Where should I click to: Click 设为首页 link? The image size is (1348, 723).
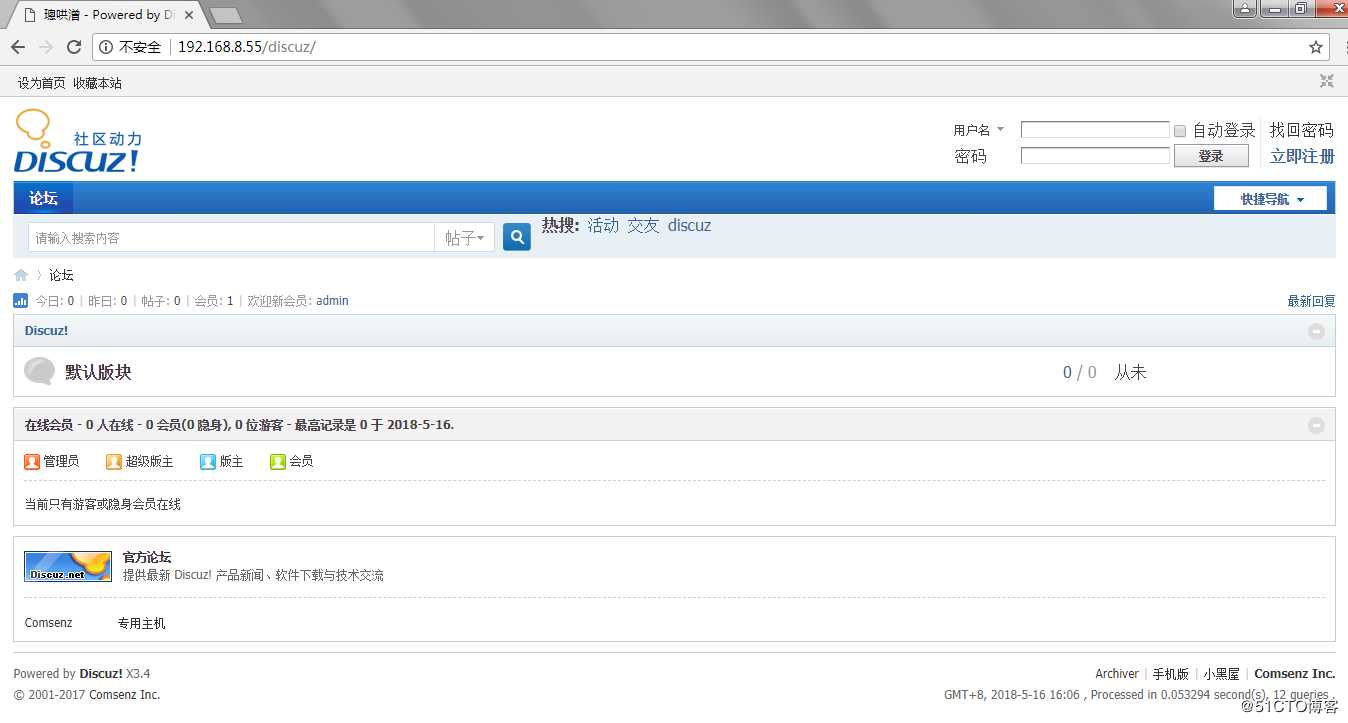tap(41, 83)
